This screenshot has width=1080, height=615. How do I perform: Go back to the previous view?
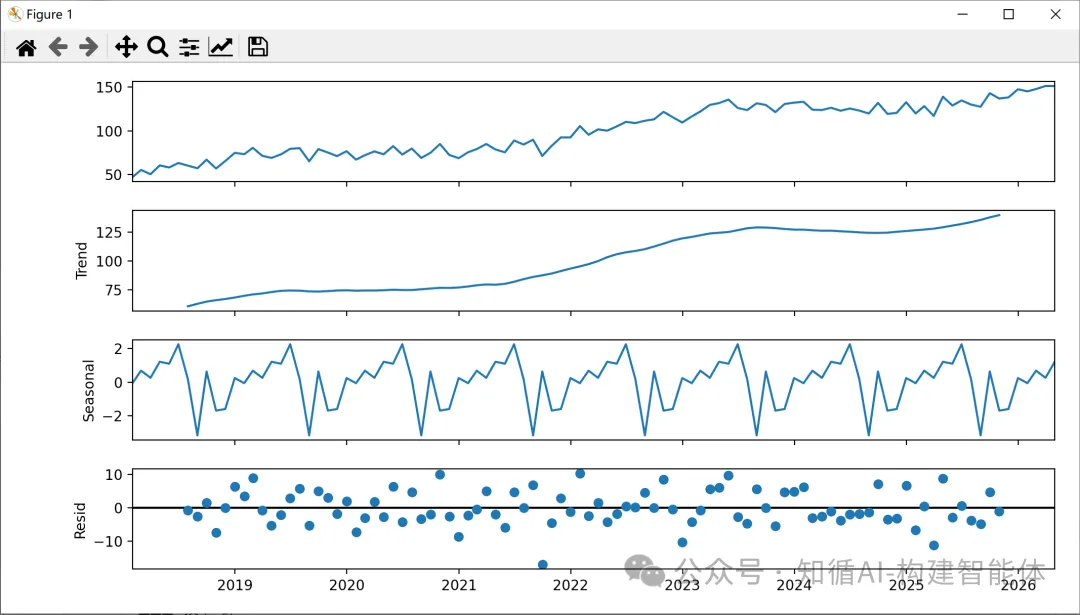click(x=58, y=47)
